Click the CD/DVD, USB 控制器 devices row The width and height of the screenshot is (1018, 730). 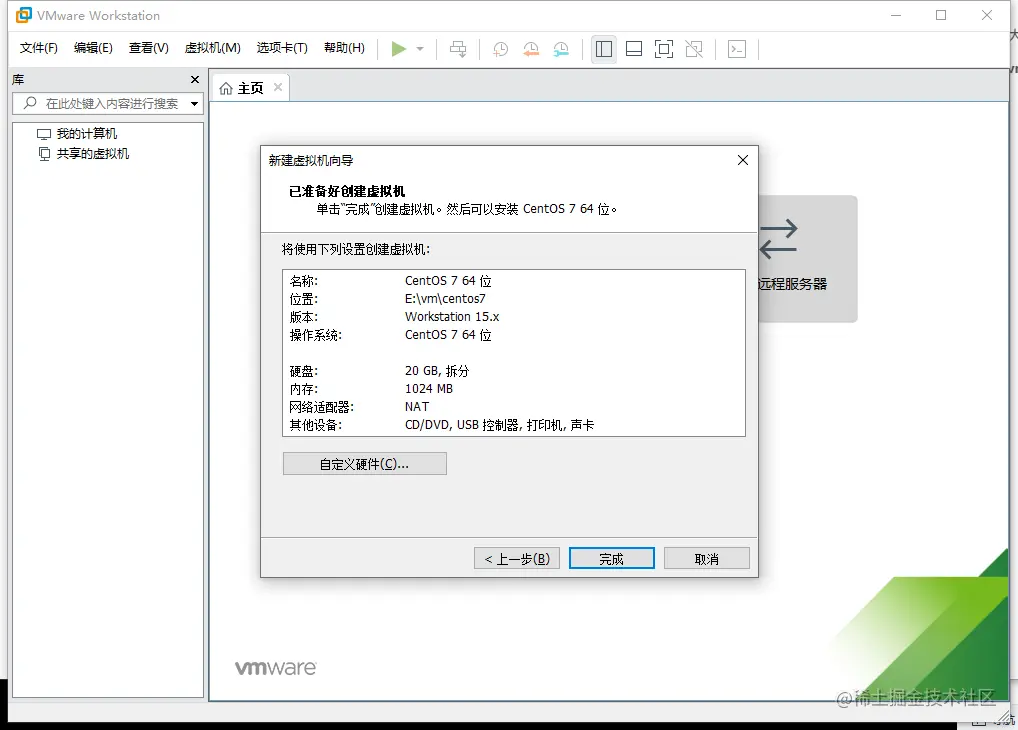(x=499, y=425)
